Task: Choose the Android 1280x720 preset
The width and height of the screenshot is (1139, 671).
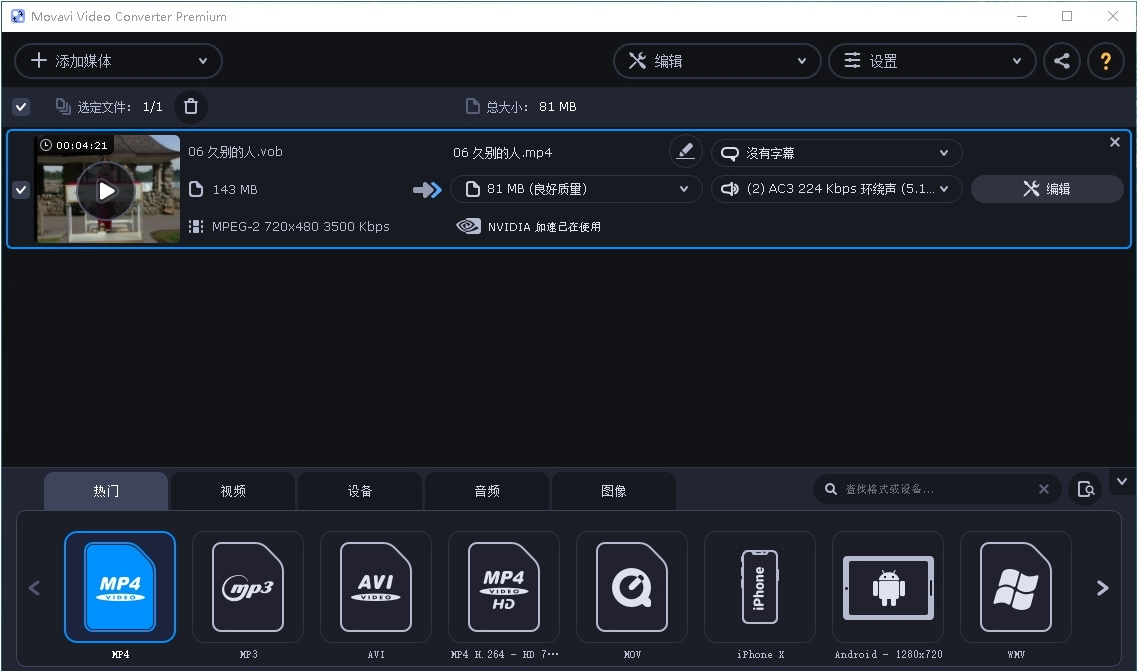Action: (x=888, y=587)
